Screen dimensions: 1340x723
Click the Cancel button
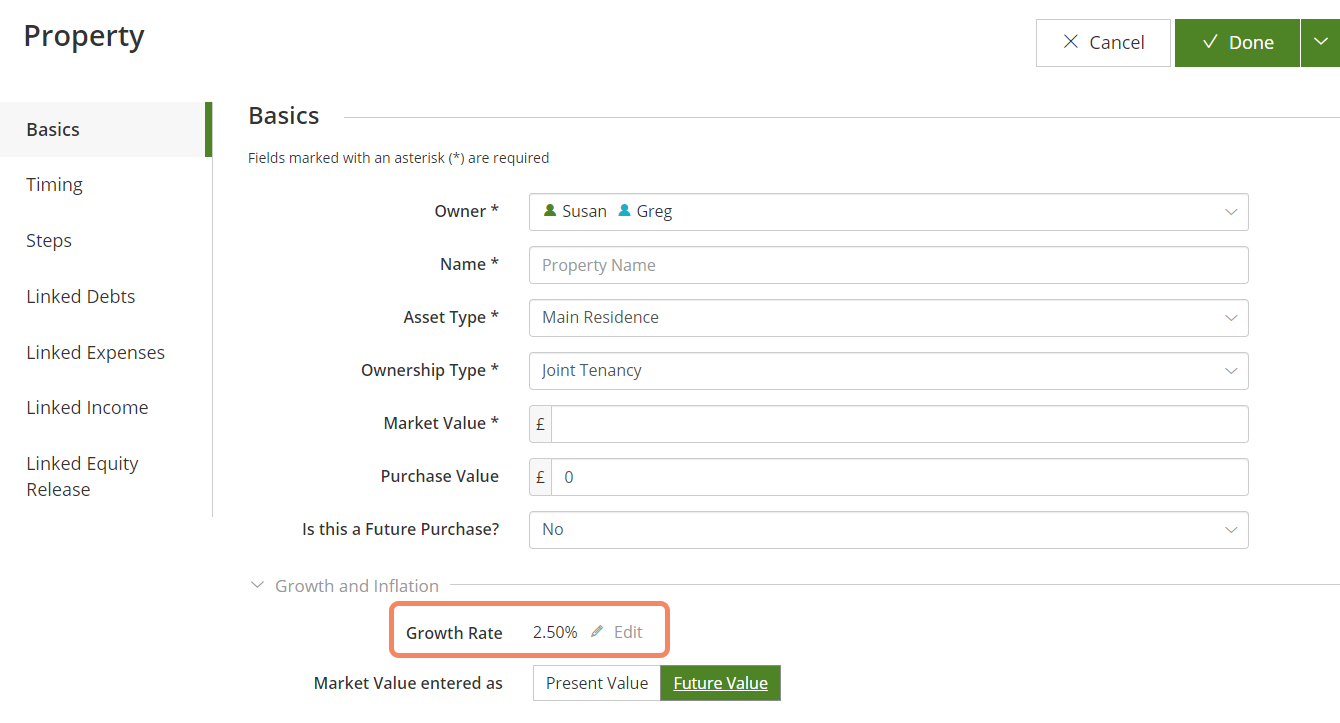(x=1103, y=43)
